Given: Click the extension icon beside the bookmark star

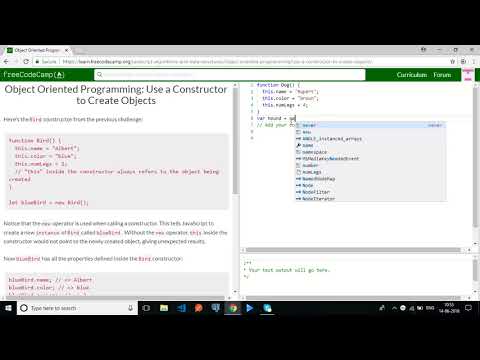Looking at the screenshot, I should (463, 62).
